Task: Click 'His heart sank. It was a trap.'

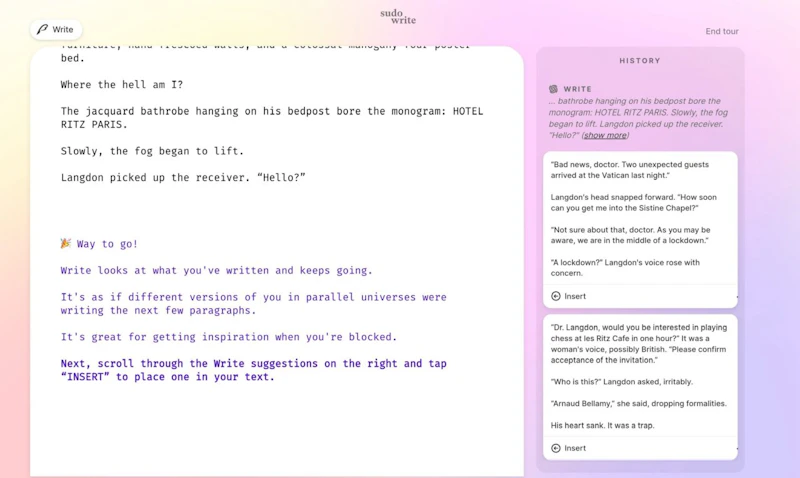Action: [602, 425]
